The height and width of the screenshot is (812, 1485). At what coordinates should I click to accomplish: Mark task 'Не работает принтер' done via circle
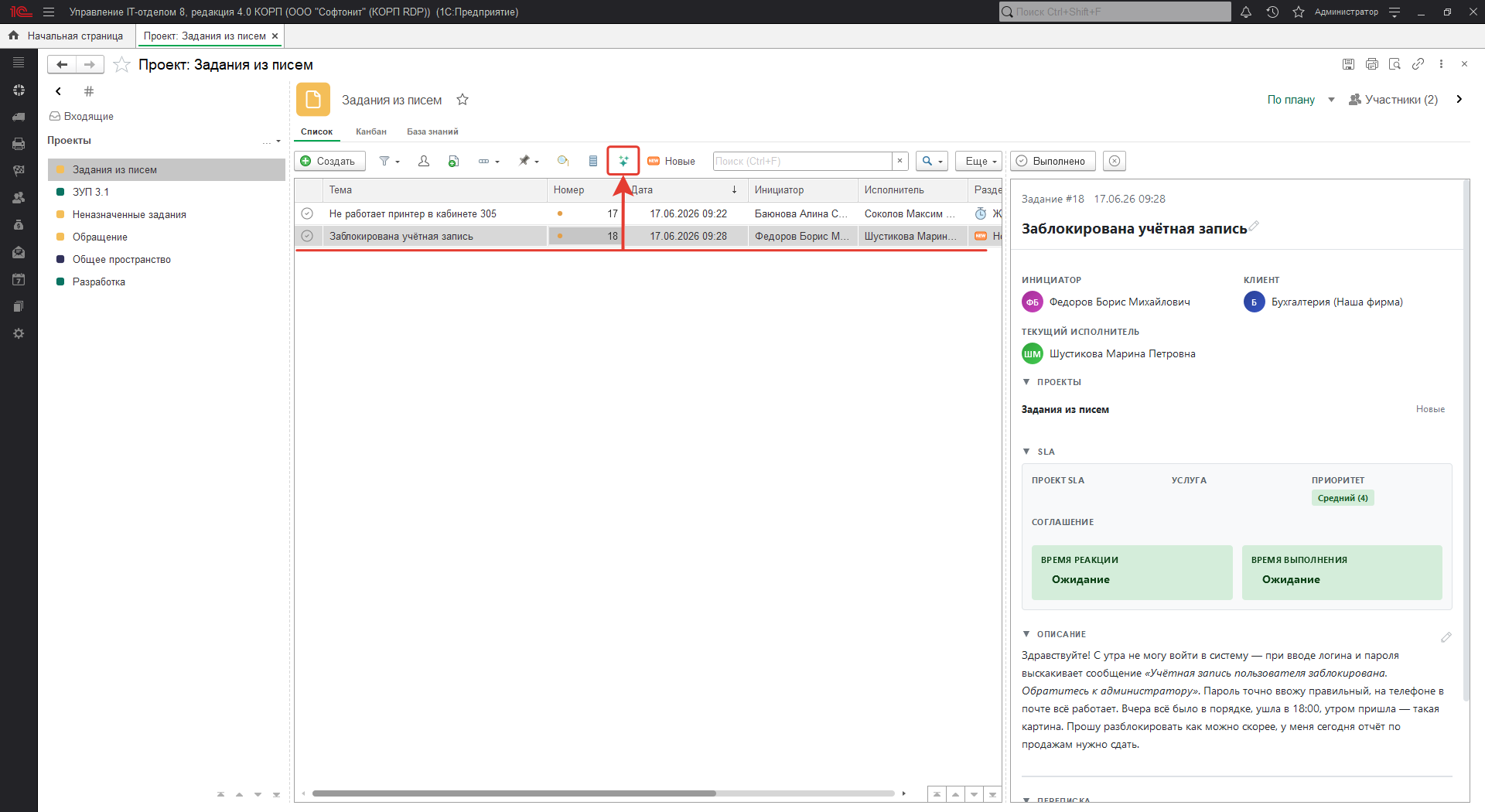307,213
